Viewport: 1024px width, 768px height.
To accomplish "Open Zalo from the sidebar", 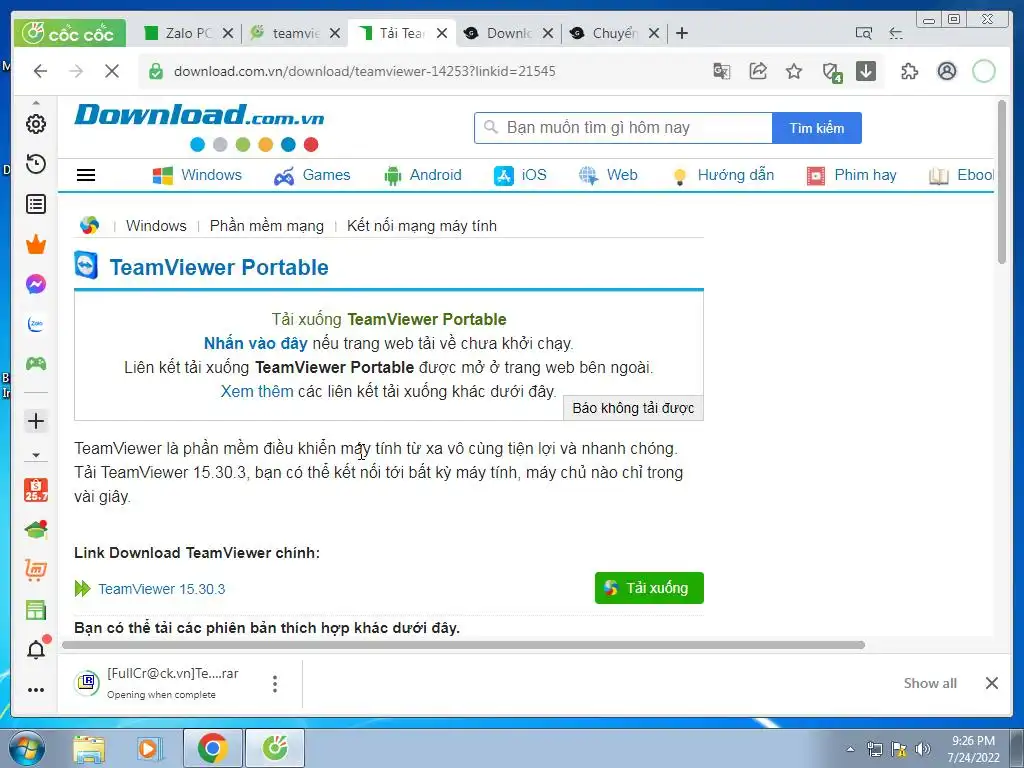I will [36, 324].
